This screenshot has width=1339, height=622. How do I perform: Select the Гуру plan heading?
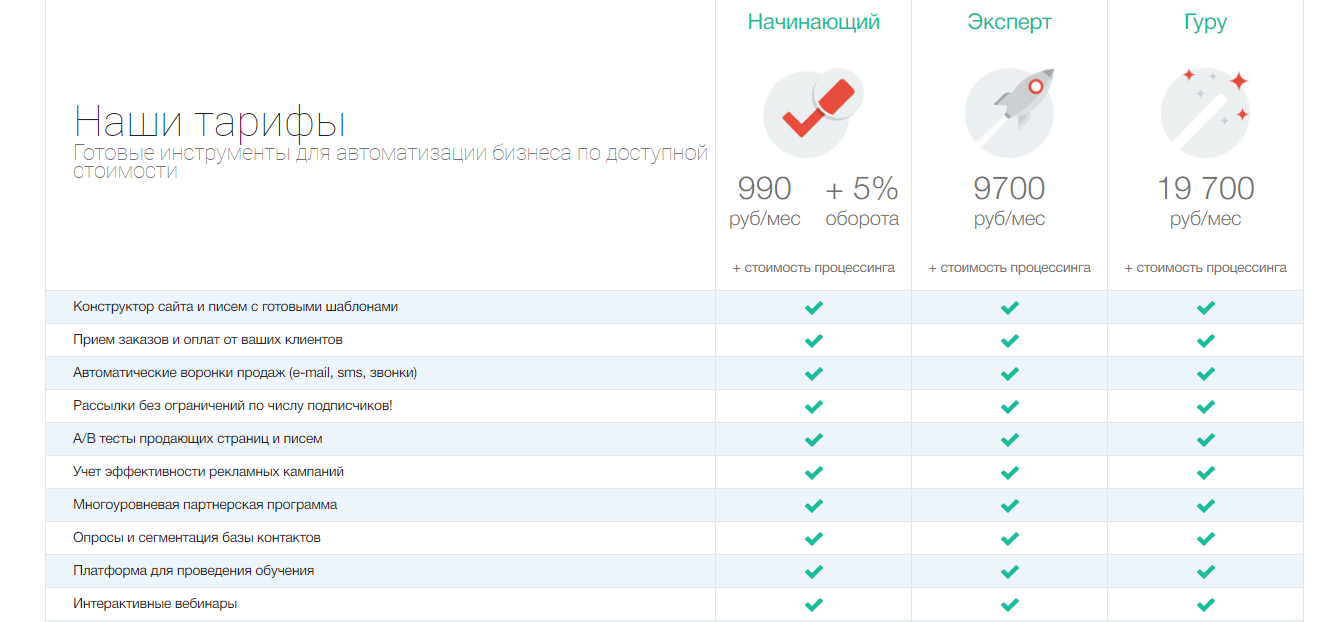click(1205, 22)
